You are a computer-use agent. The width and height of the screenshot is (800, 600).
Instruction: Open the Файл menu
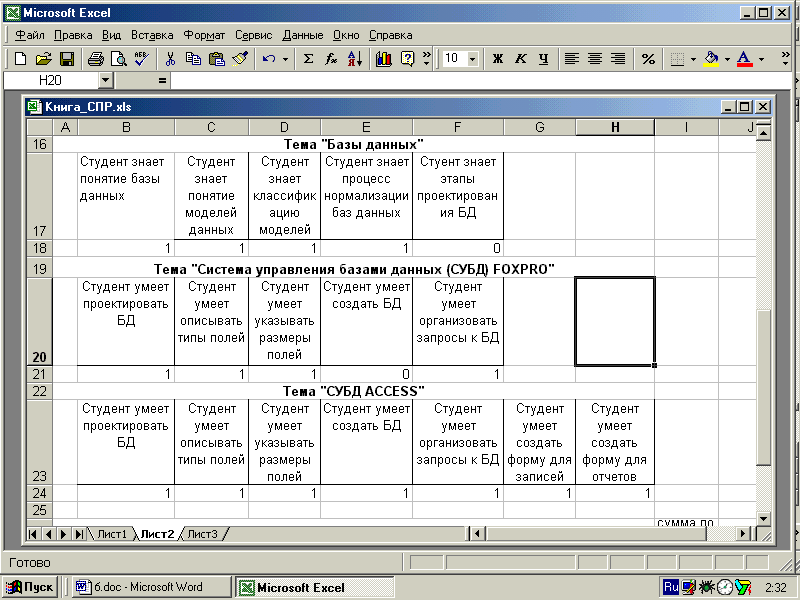30,35
